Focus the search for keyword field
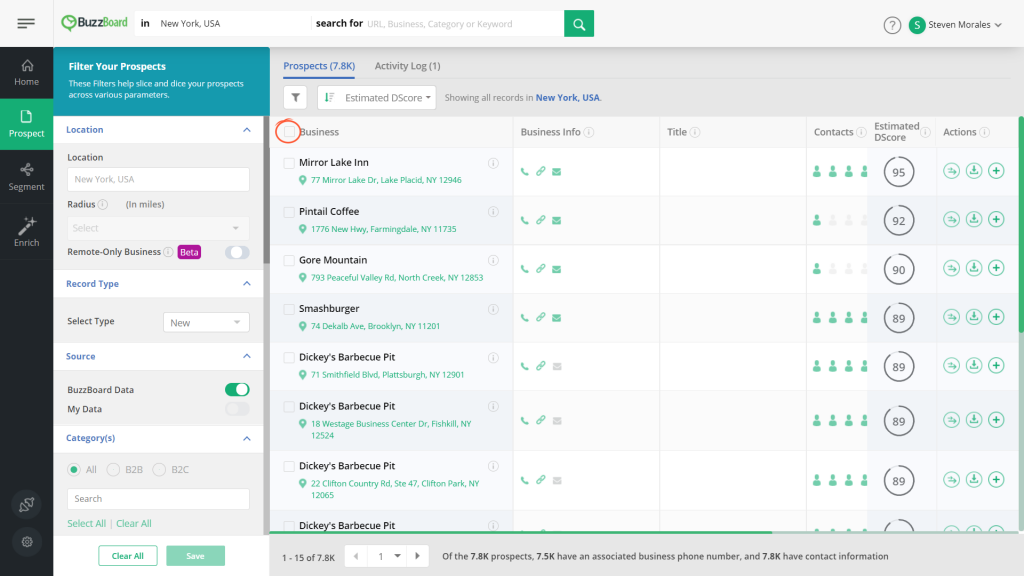Viewport: 1024px width, 576px height. point(464,24)
